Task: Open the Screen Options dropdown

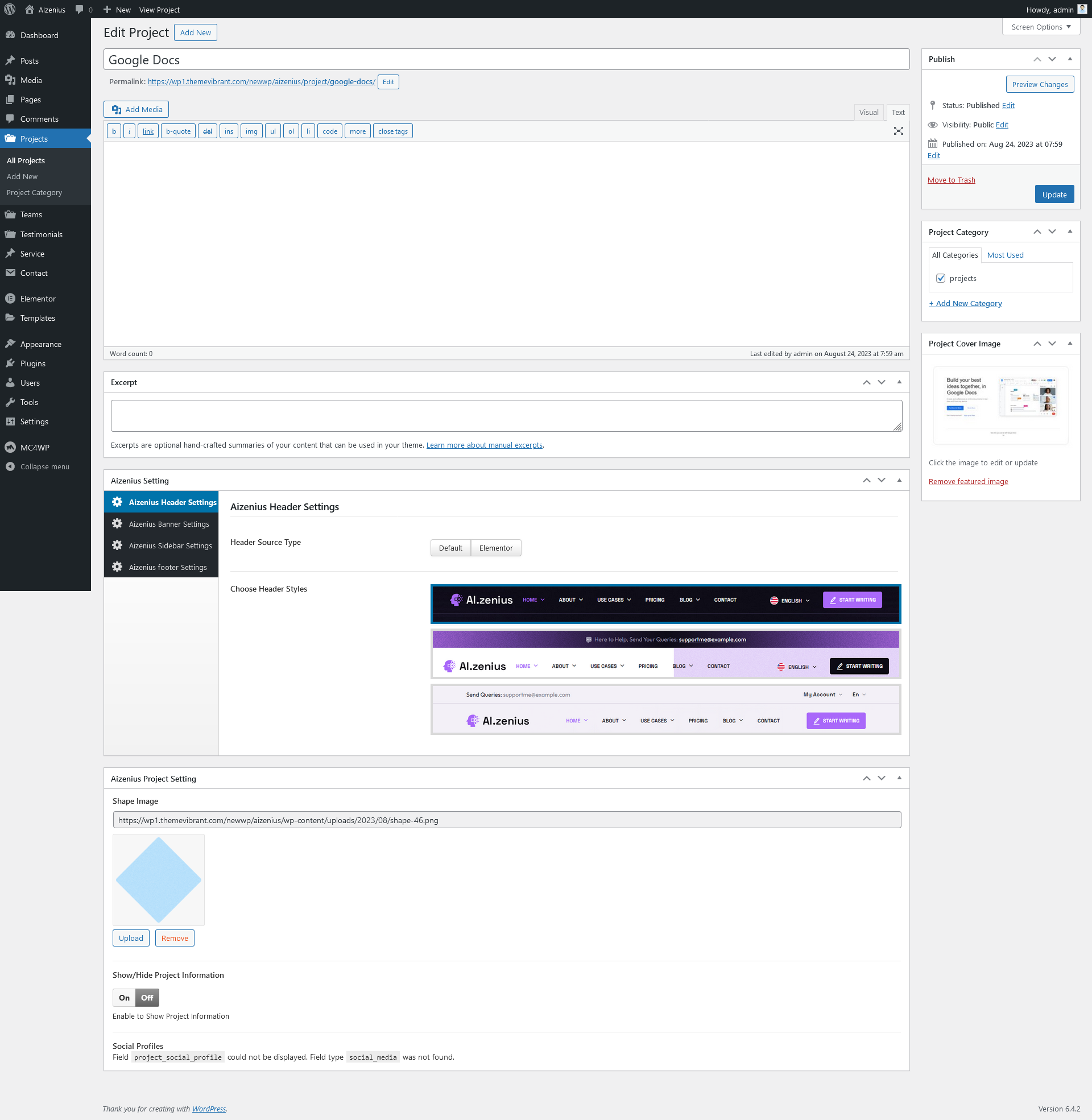Action: (x=1040, y=27)
